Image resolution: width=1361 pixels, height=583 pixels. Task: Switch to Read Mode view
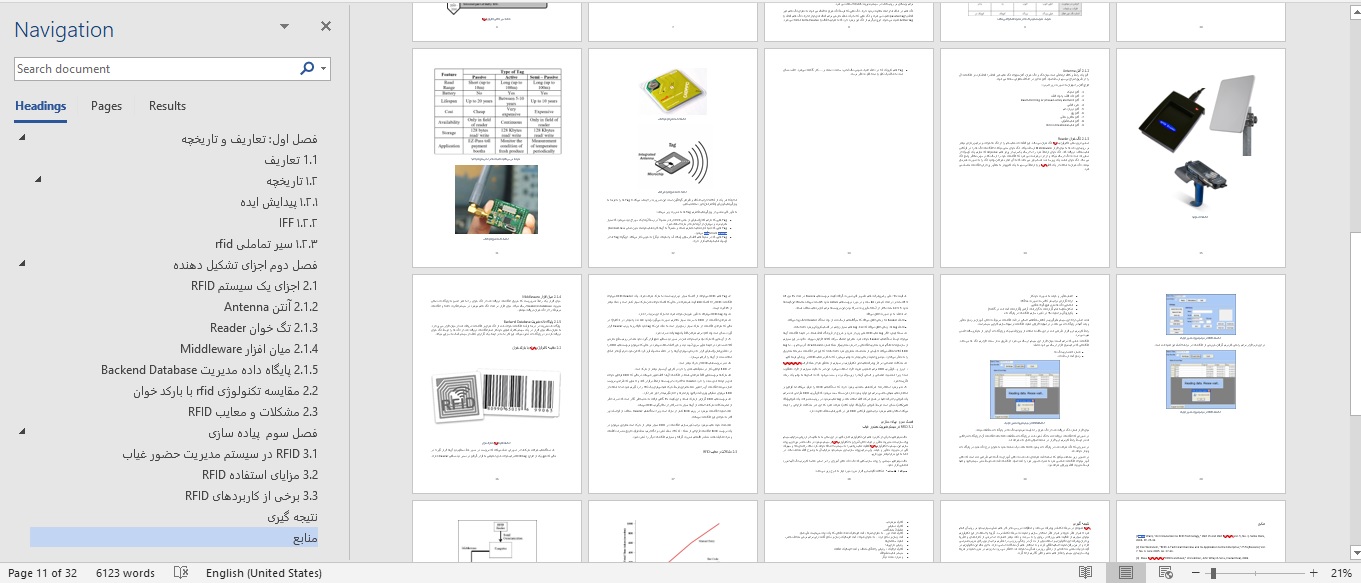[1085, 573]
